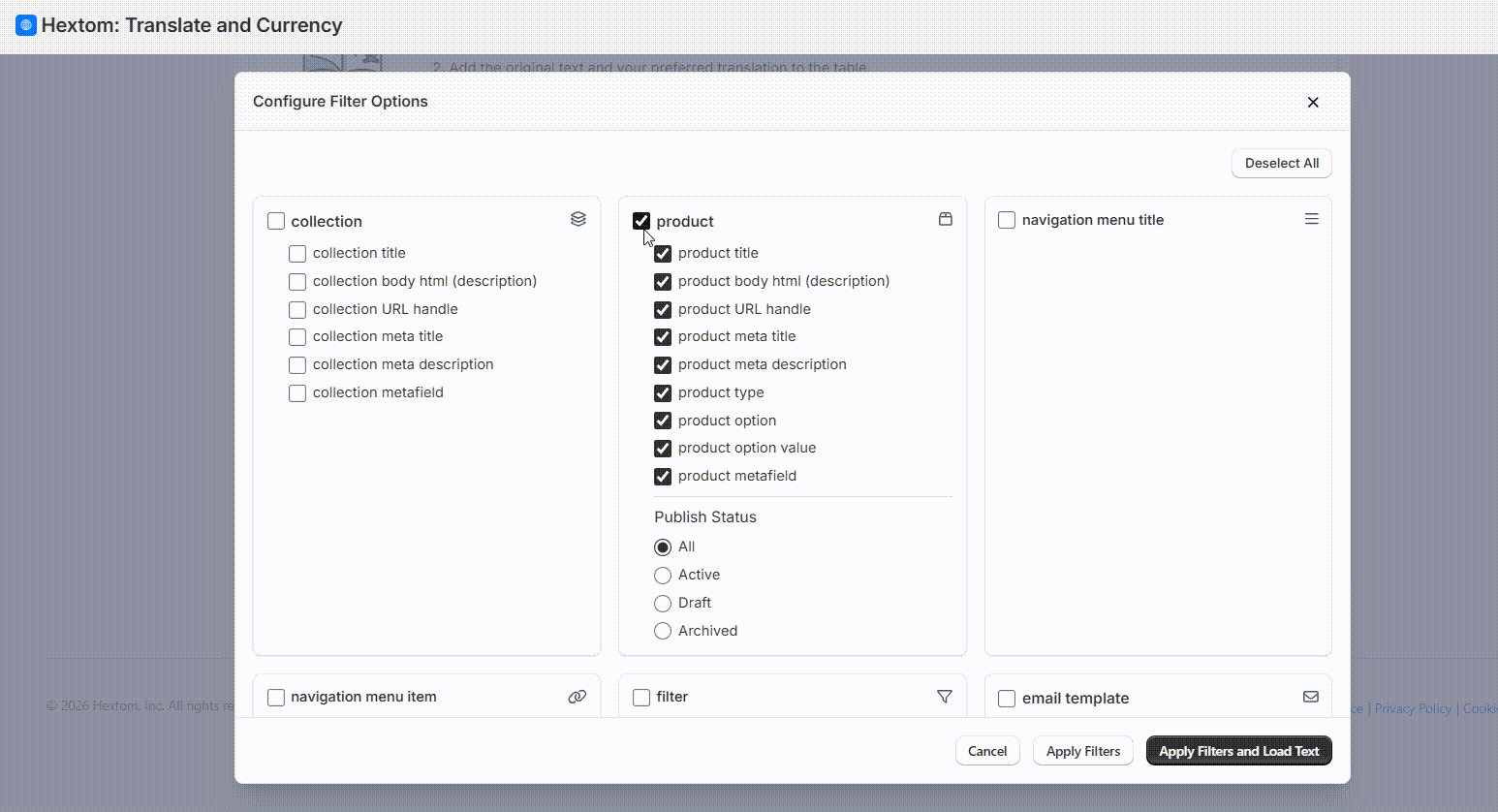Choose Active publish status
This screenshot has width=1498, height=812.
[663, 576]
